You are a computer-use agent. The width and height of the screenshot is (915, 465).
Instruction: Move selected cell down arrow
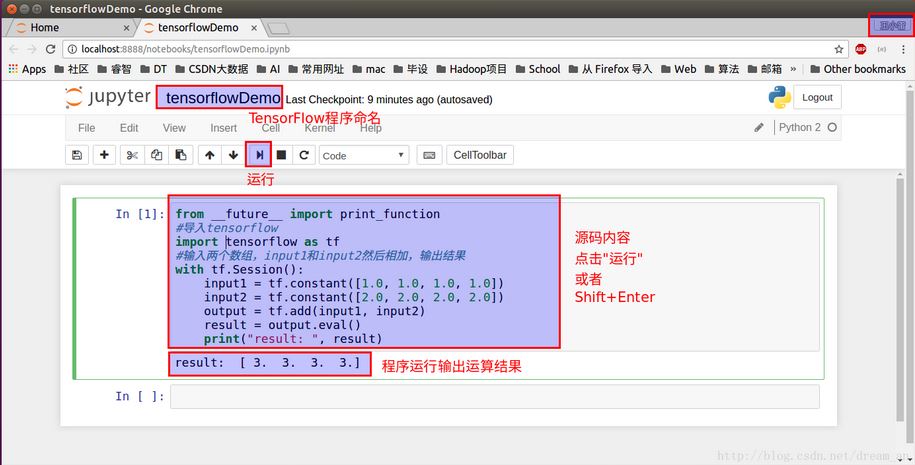point(233,155)
